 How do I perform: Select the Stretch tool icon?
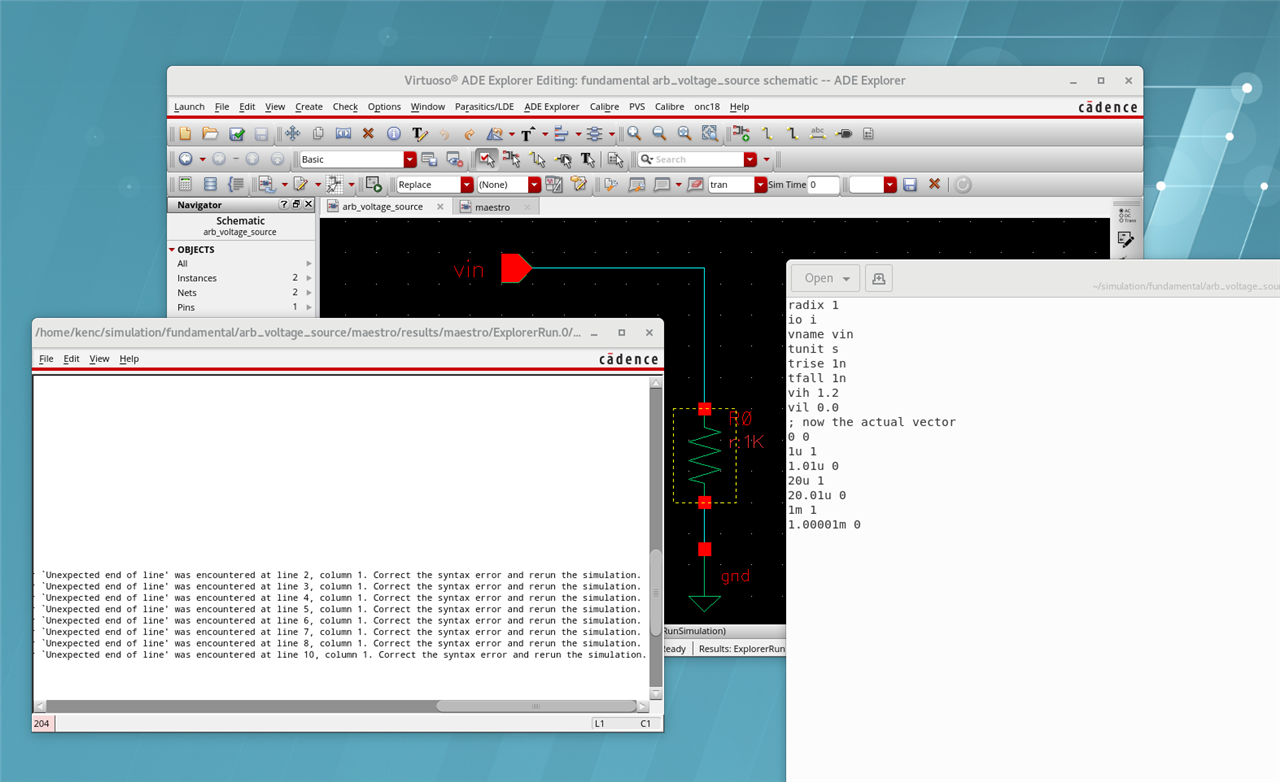[343, 133]
